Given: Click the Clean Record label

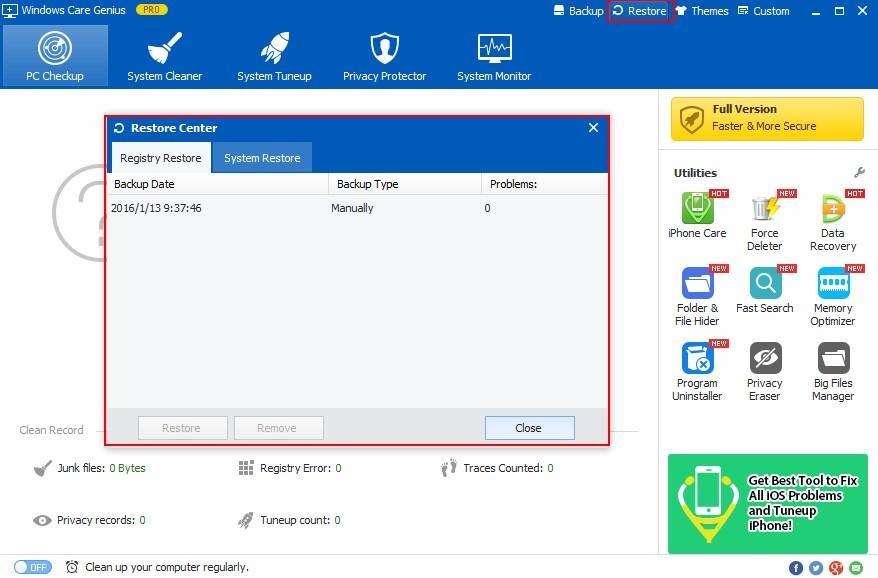Looking at the screenshot, I should (x=52, y=430).
